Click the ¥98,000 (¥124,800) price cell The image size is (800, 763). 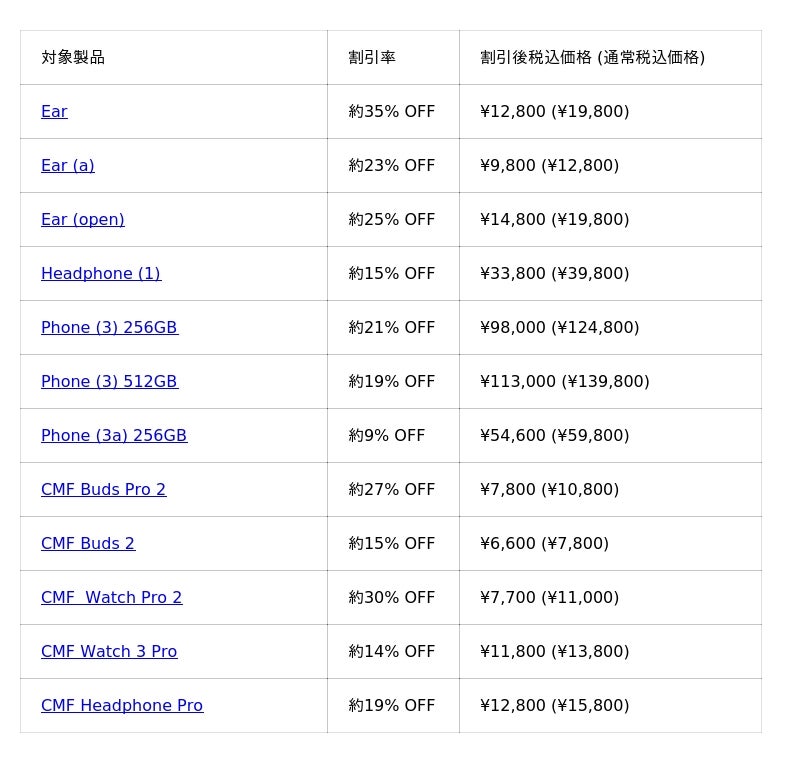pyautogui.click(x=559, y=328)
